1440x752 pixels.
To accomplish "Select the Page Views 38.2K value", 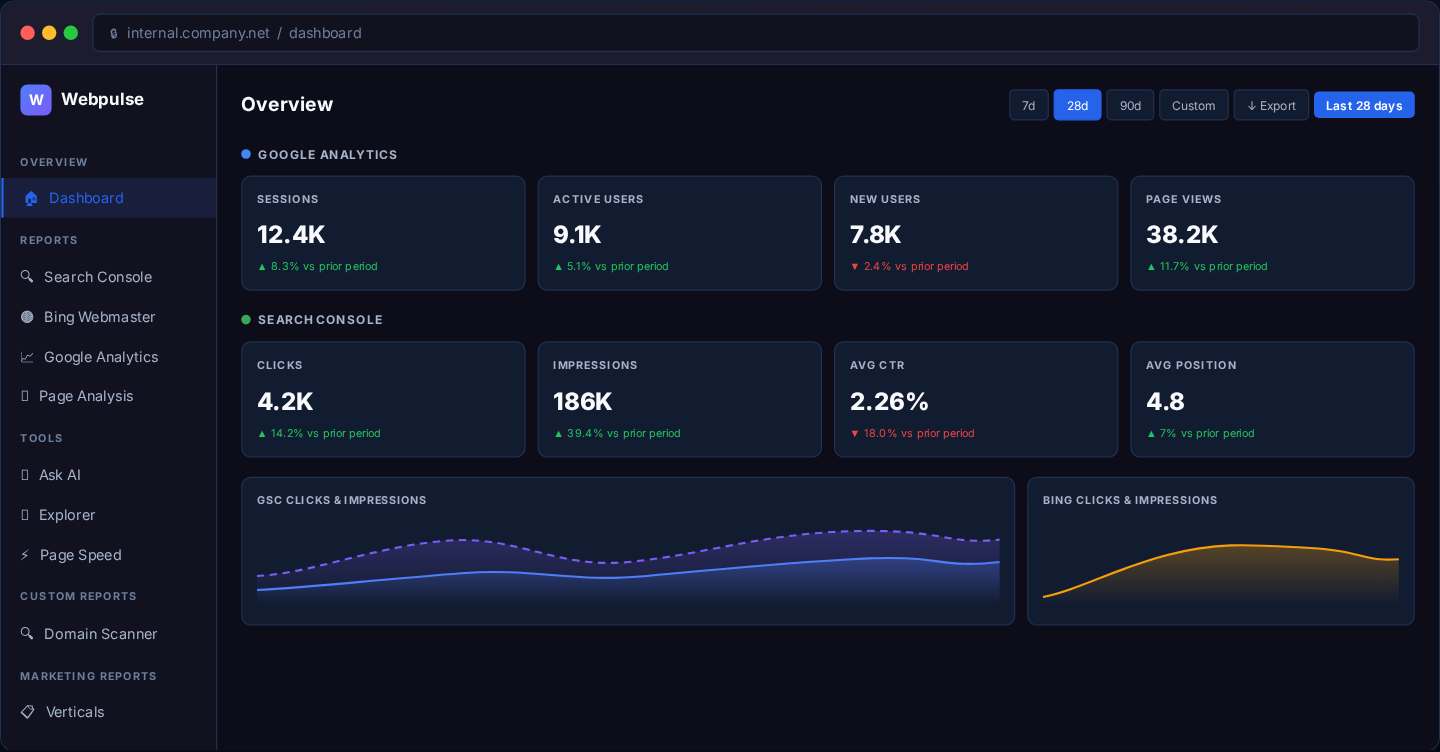I will pos(1182,234).
